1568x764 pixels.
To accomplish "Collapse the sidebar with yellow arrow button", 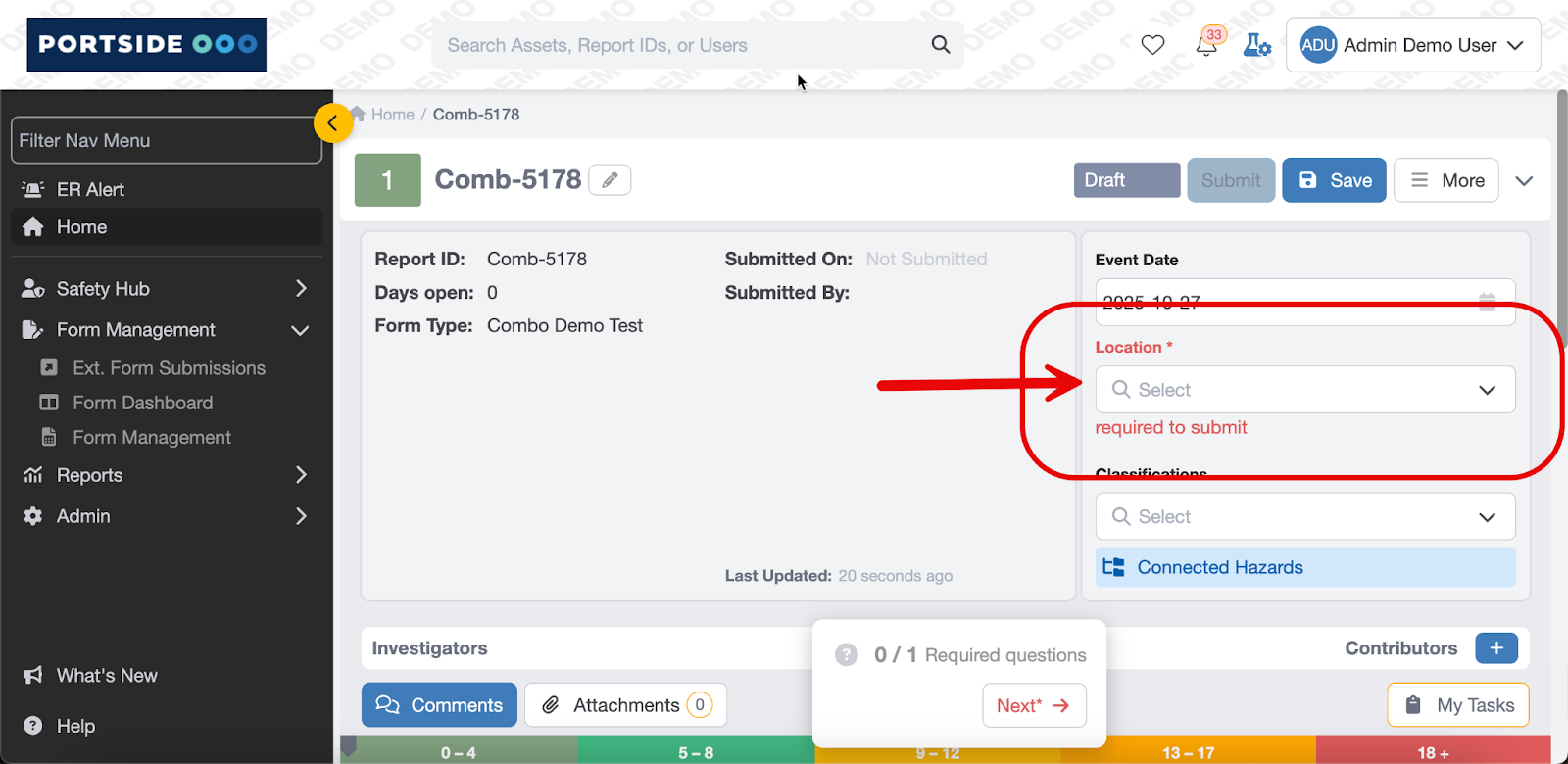I will coord(333,123).
